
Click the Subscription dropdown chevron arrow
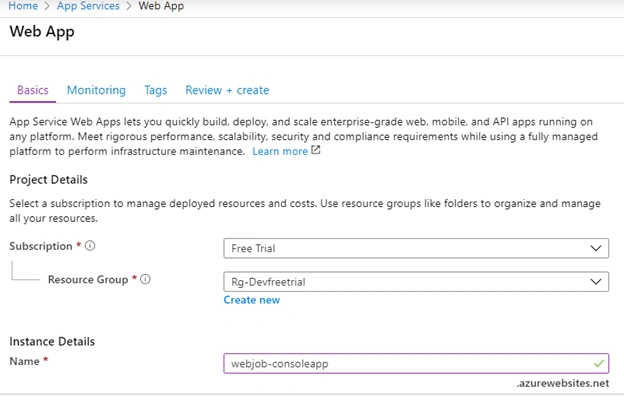pos(595,248)
